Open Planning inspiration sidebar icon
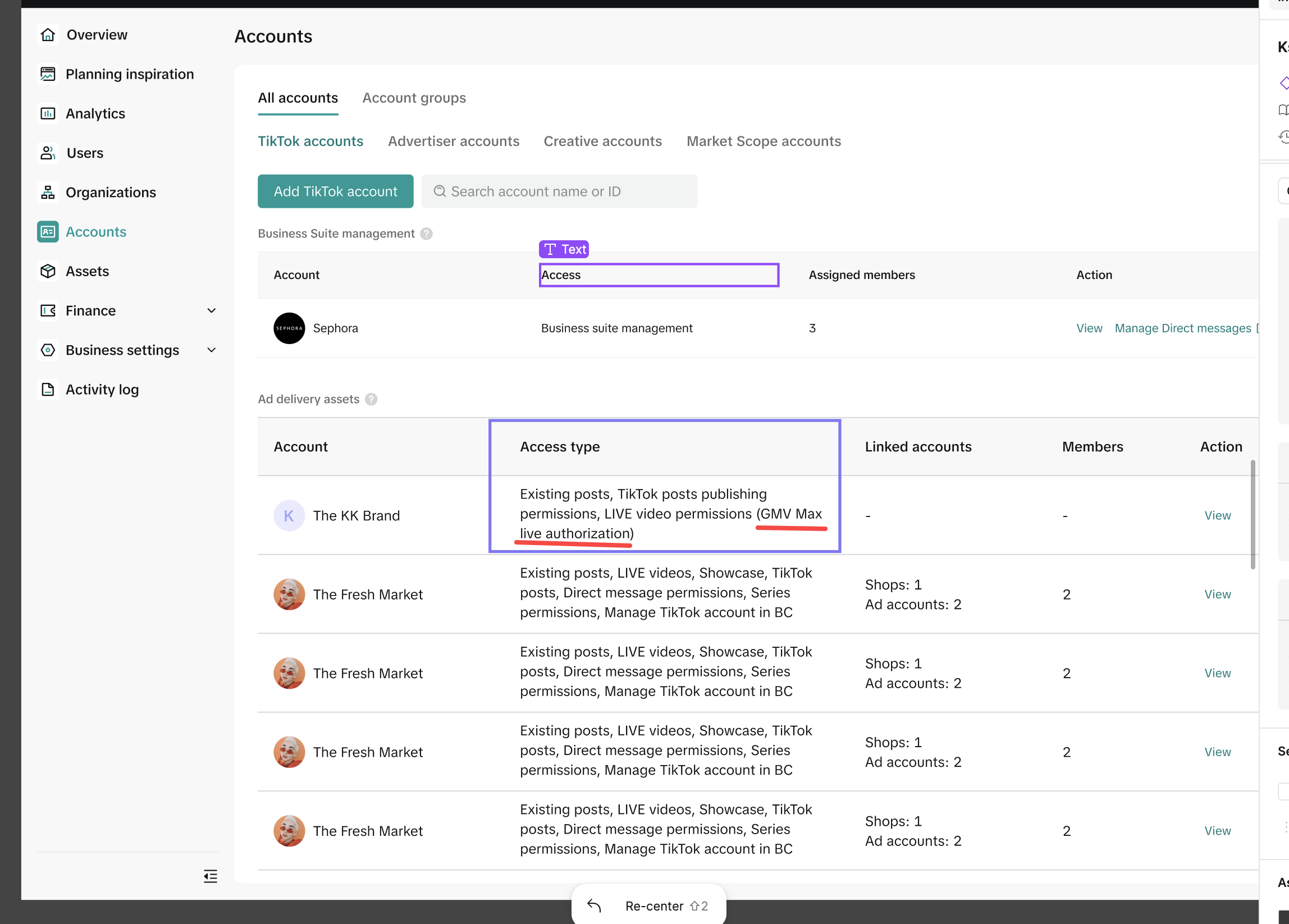This screenshot has height=924, width=1289. click(x=48, y=74)
